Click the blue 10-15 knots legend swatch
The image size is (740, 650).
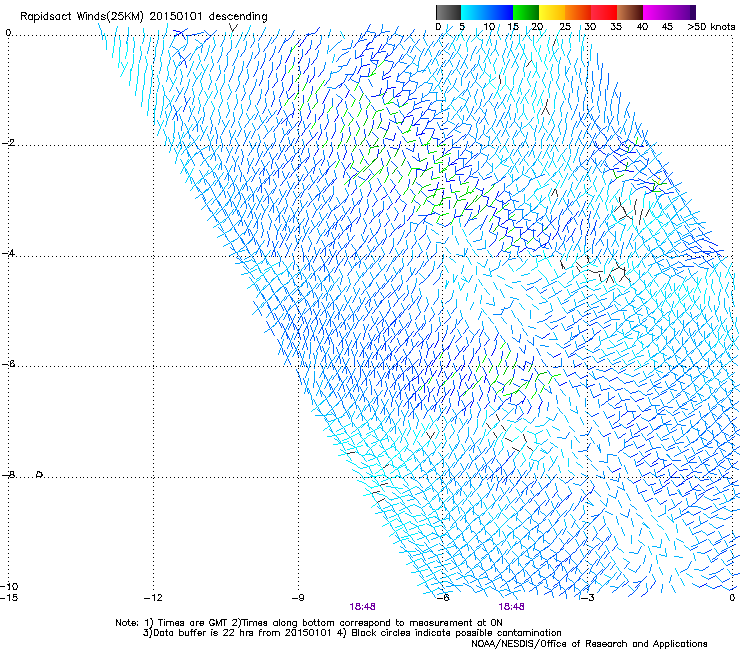tap(500, 12)
